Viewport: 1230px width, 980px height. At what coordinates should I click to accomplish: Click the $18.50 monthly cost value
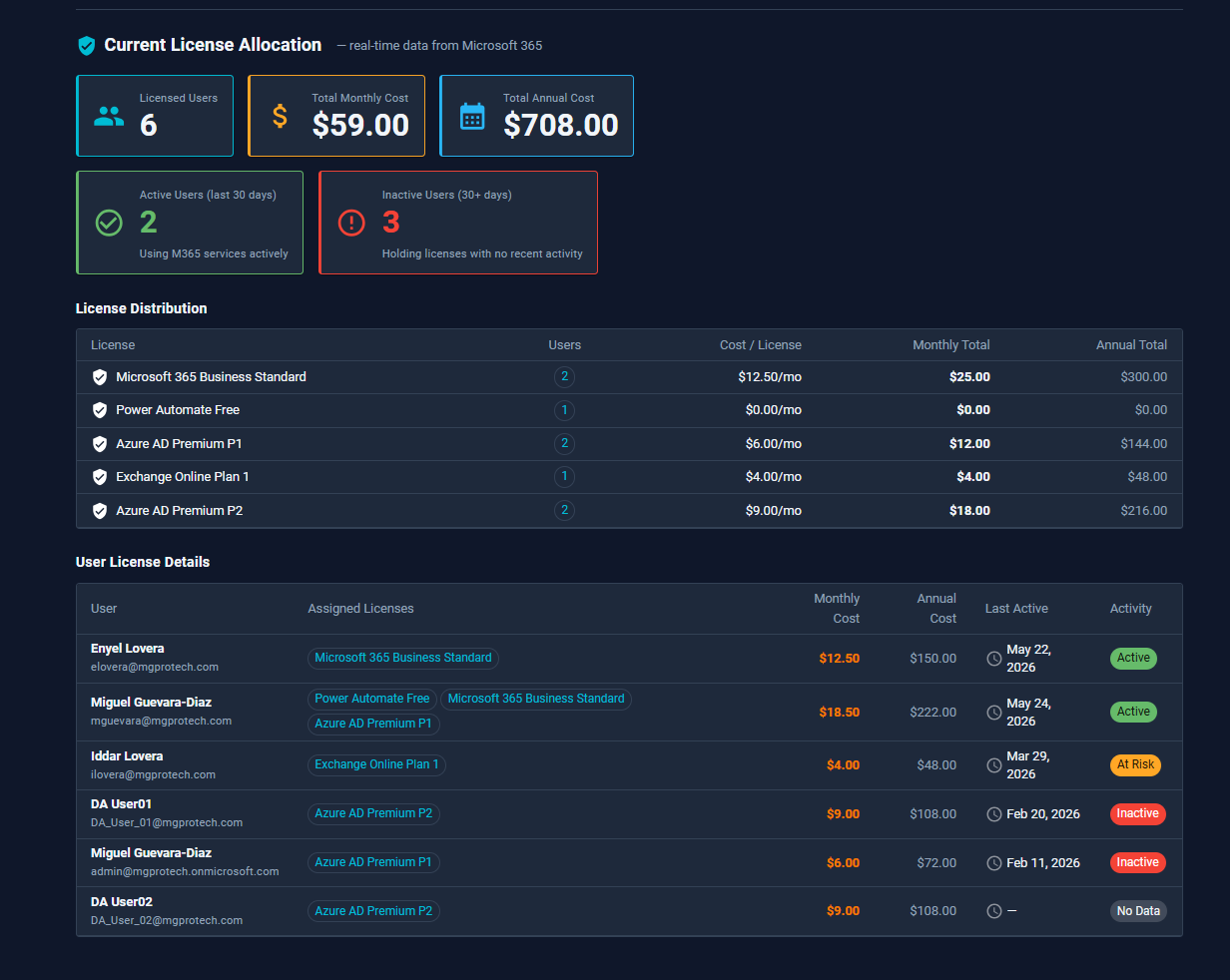tap(840, 713)
